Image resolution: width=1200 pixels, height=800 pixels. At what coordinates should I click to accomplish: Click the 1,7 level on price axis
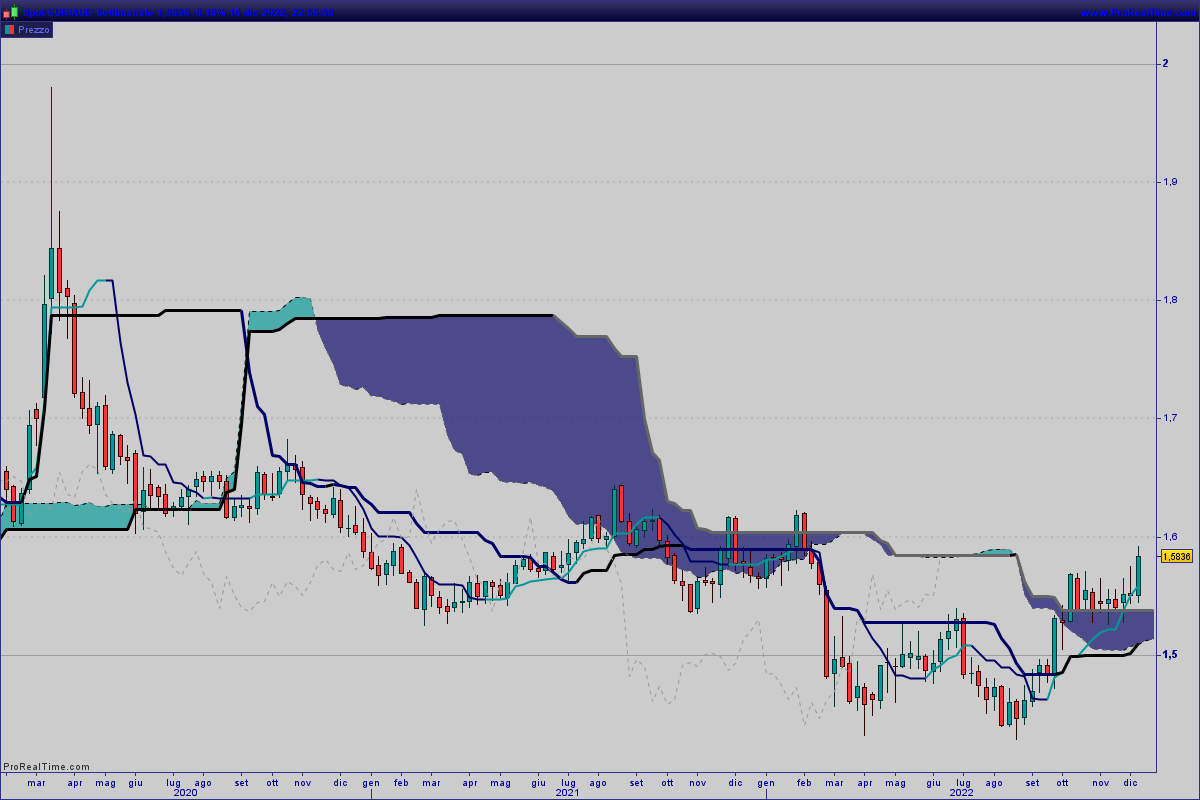[x=1169, y=418]
